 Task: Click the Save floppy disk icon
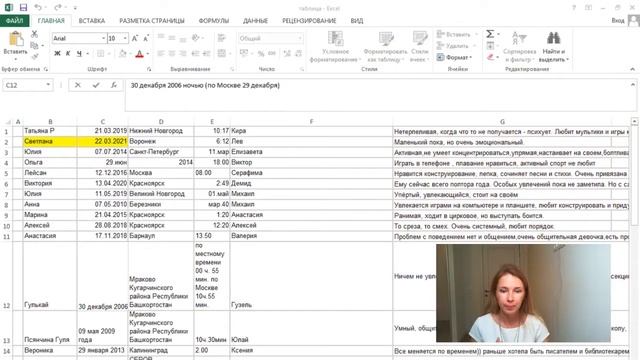click(x=23, y=7)
